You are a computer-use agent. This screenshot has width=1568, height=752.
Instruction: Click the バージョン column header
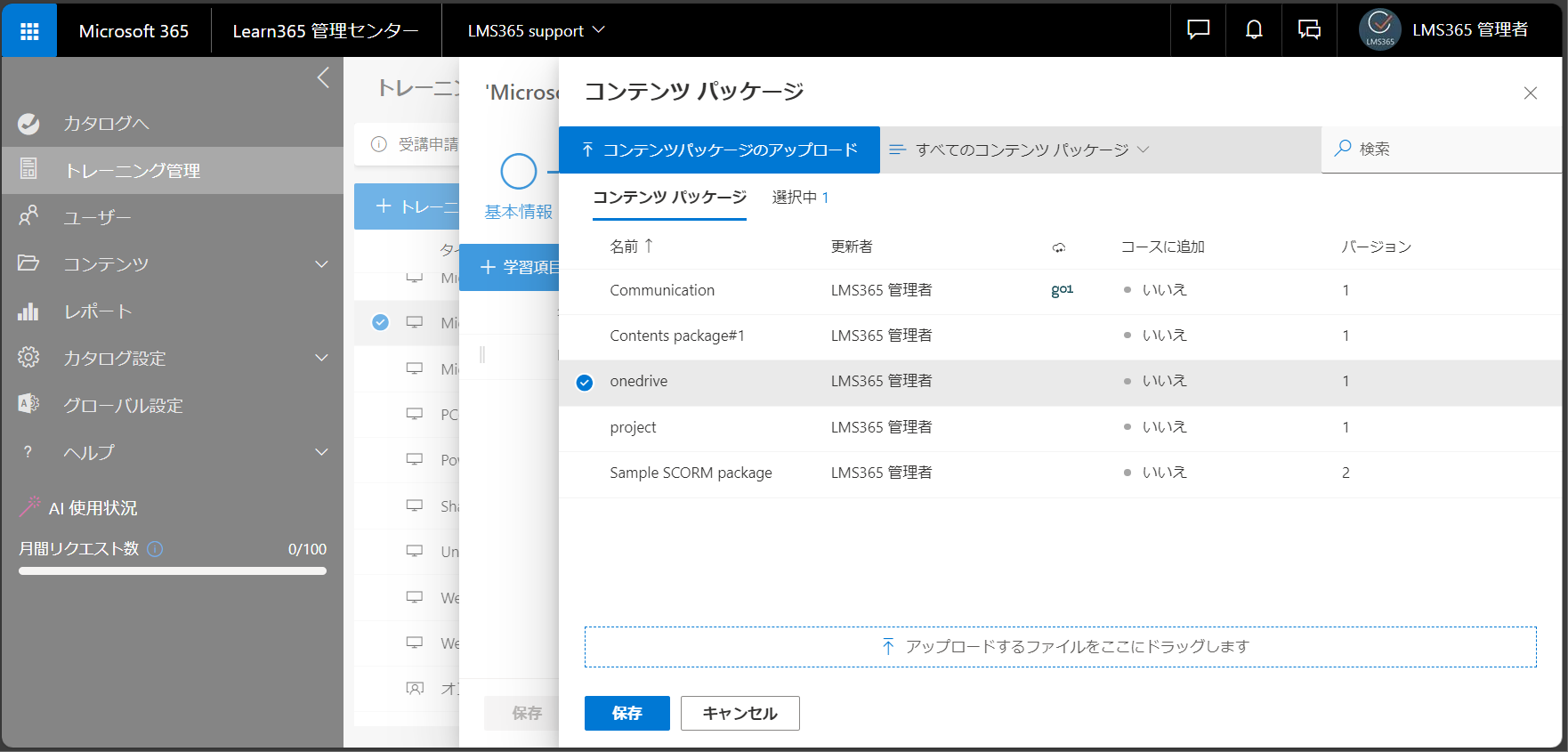point(1377,247)
